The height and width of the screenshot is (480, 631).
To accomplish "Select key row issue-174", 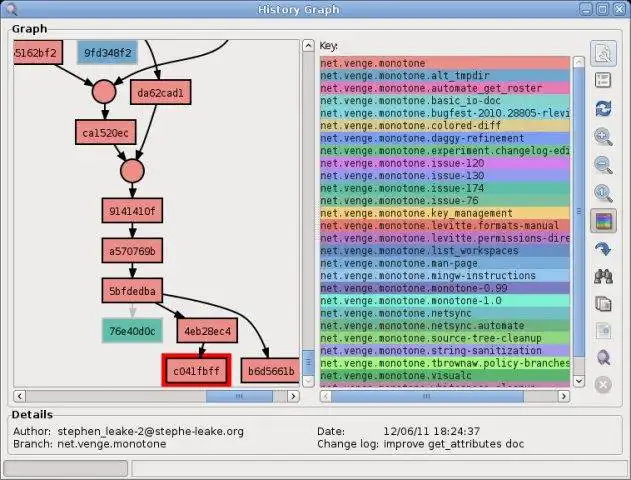I will tap(445, 188).
